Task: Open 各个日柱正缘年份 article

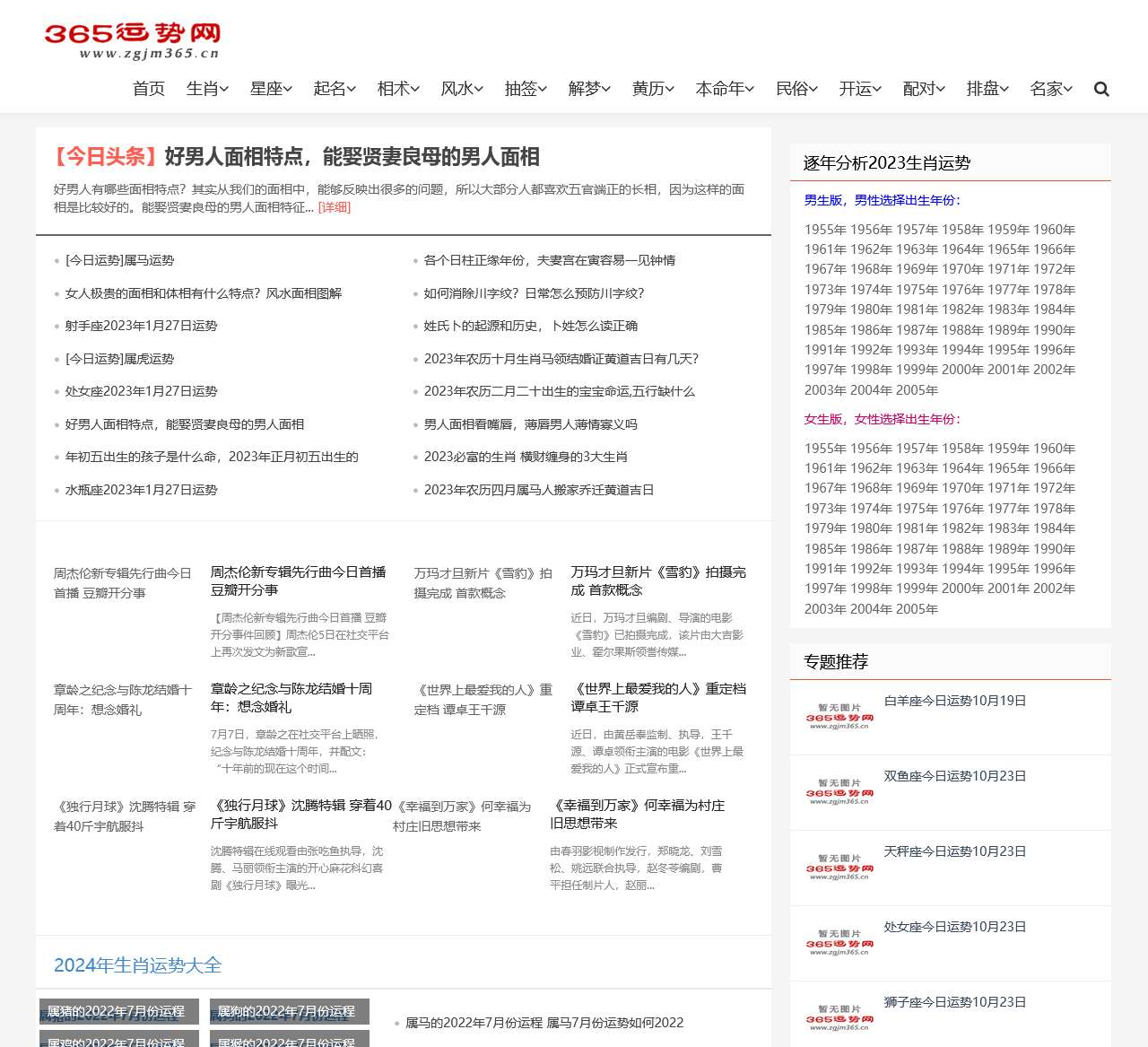Action: click(550, 260)
